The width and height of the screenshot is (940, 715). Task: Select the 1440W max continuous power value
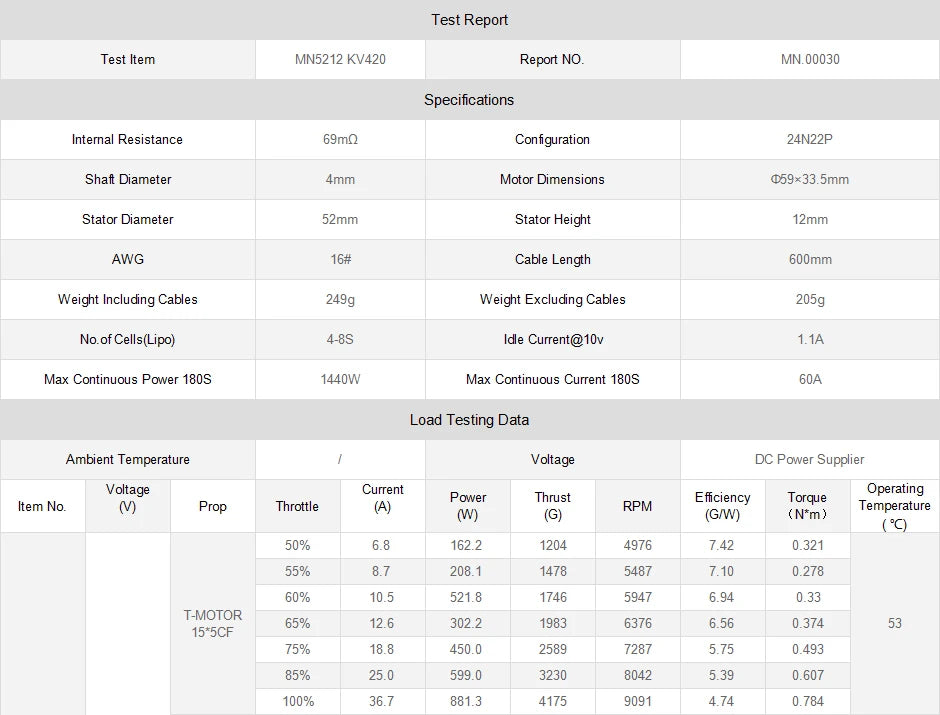[340, 379]
